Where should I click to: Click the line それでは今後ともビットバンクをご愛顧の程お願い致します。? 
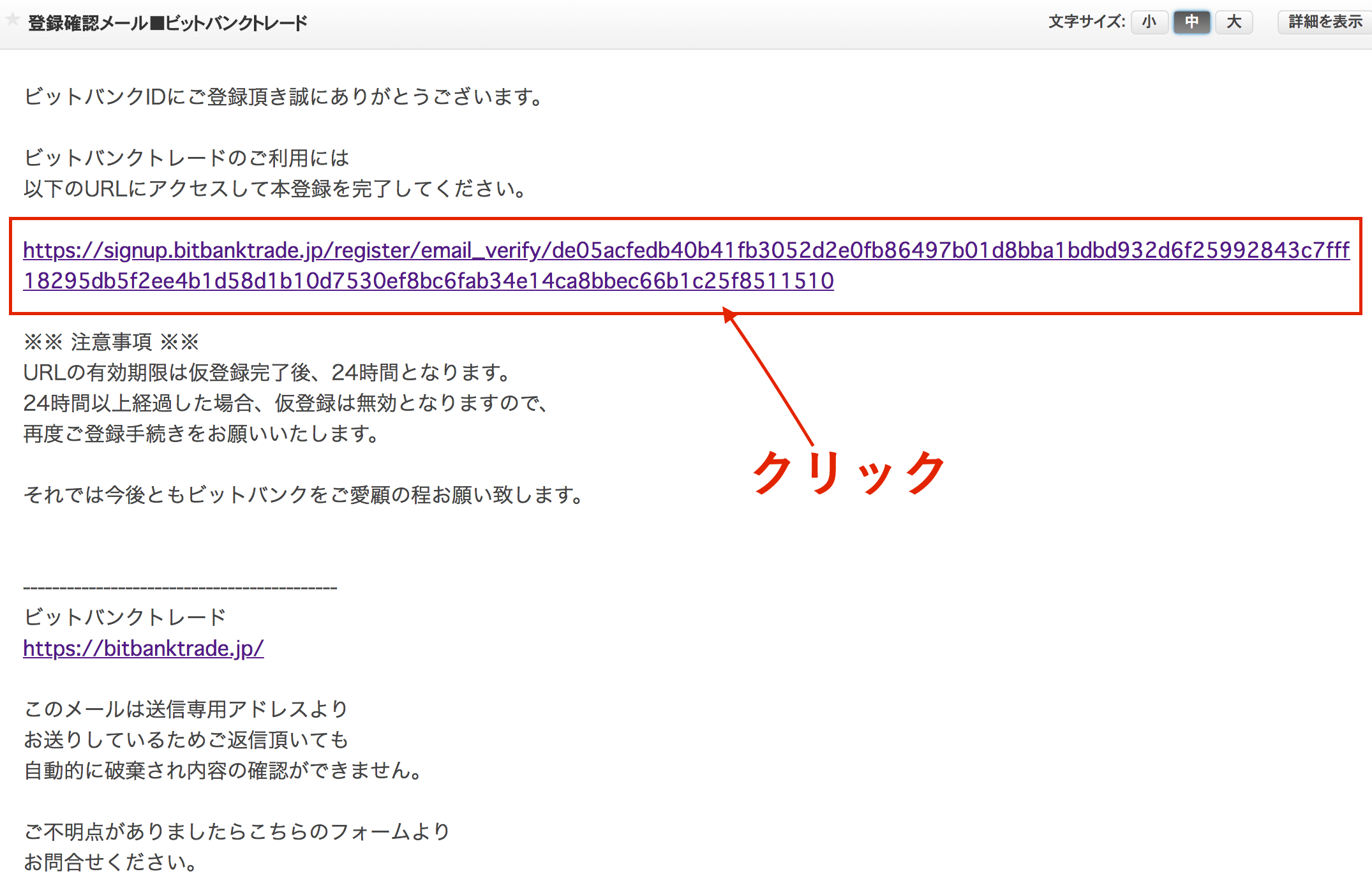click(304, 495)
